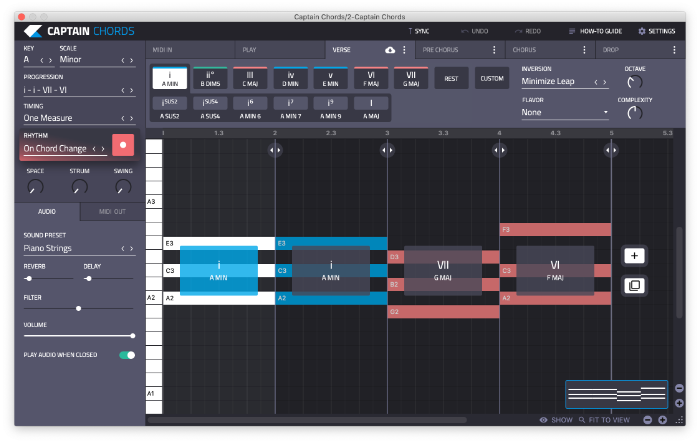Select the iv D MIN chord button
This screenshot has height=443, width=700.
click(291, 79)
